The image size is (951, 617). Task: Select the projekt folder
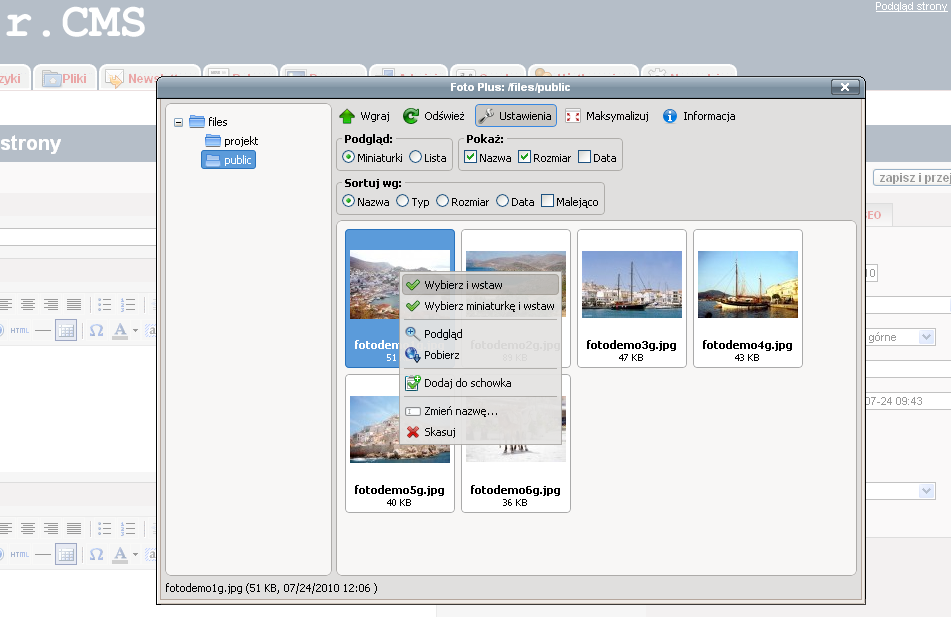232,141
